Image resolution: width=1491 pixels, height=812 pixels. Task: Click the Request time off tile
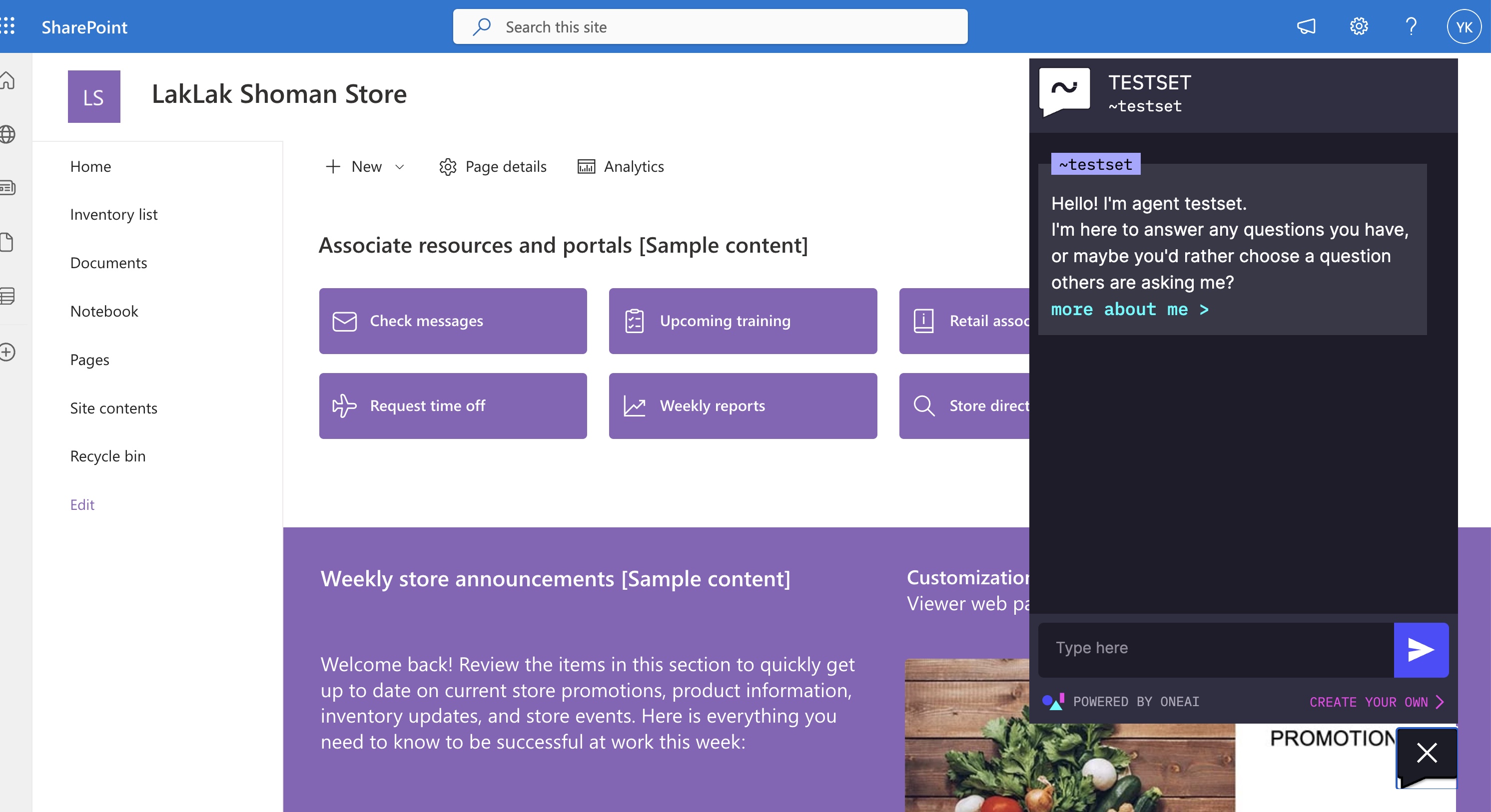pos(453,406)
